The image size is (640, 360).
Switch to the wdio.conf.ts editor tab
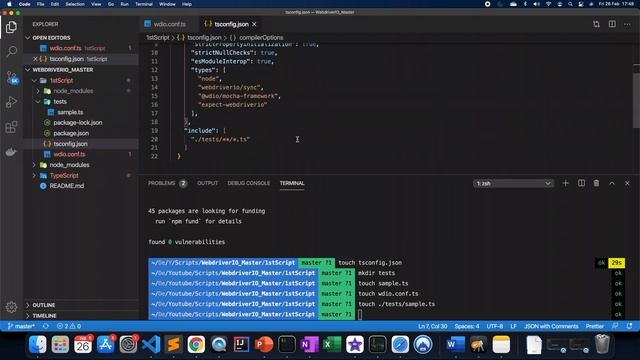click(169, 24)
